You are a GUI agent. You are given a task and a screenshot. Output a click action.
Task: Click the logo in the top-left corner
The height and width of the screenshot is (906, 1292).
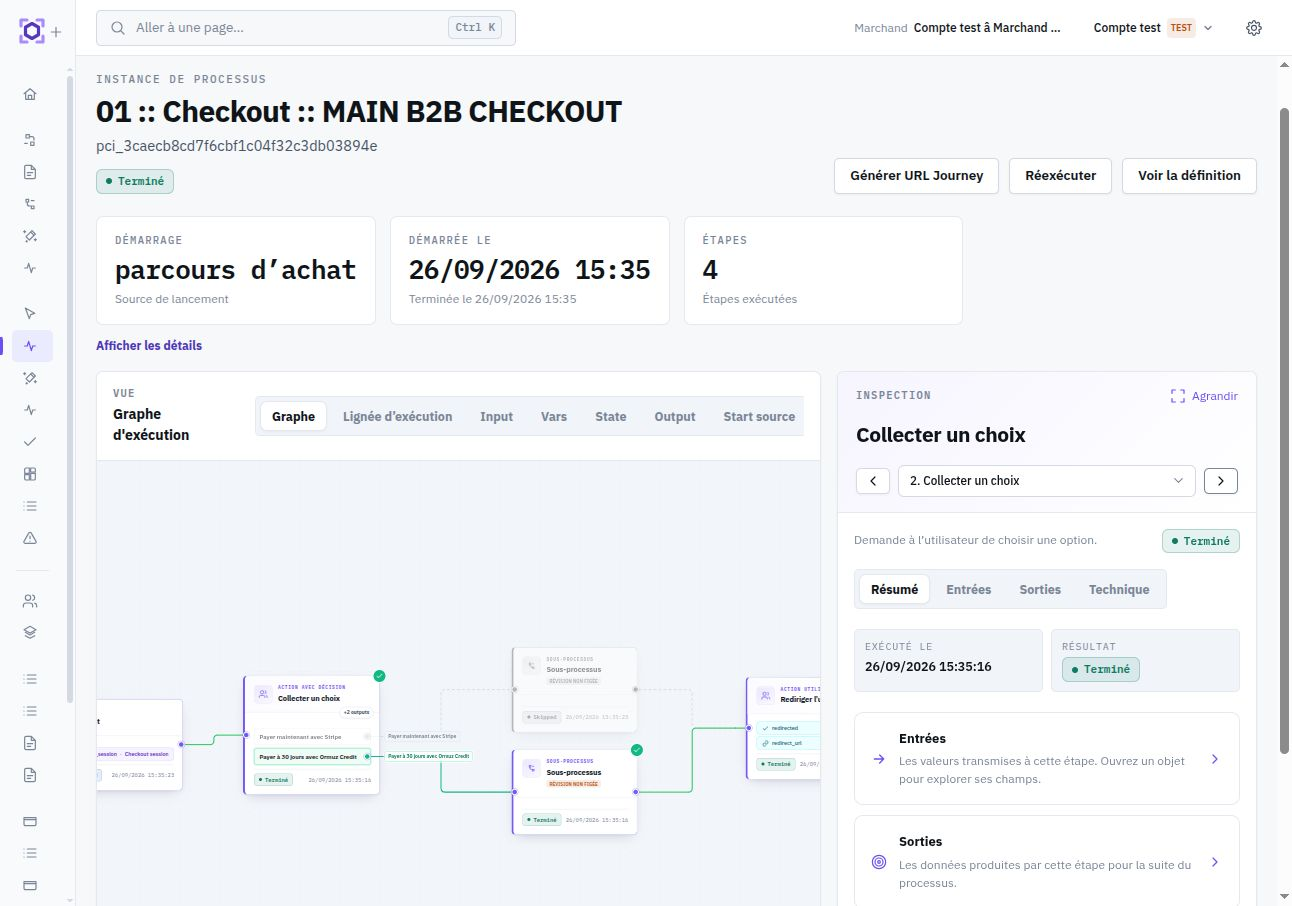click(x=31, y=31)
